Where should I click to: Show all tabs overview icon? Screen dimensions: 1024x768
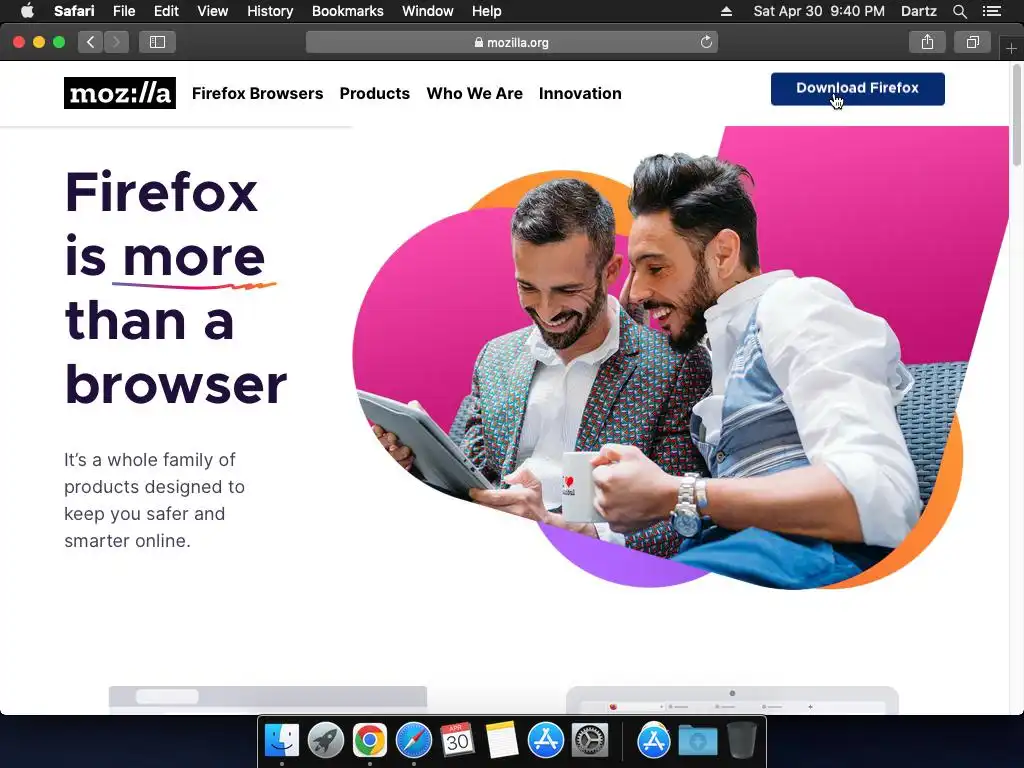(x=972, y=42)
